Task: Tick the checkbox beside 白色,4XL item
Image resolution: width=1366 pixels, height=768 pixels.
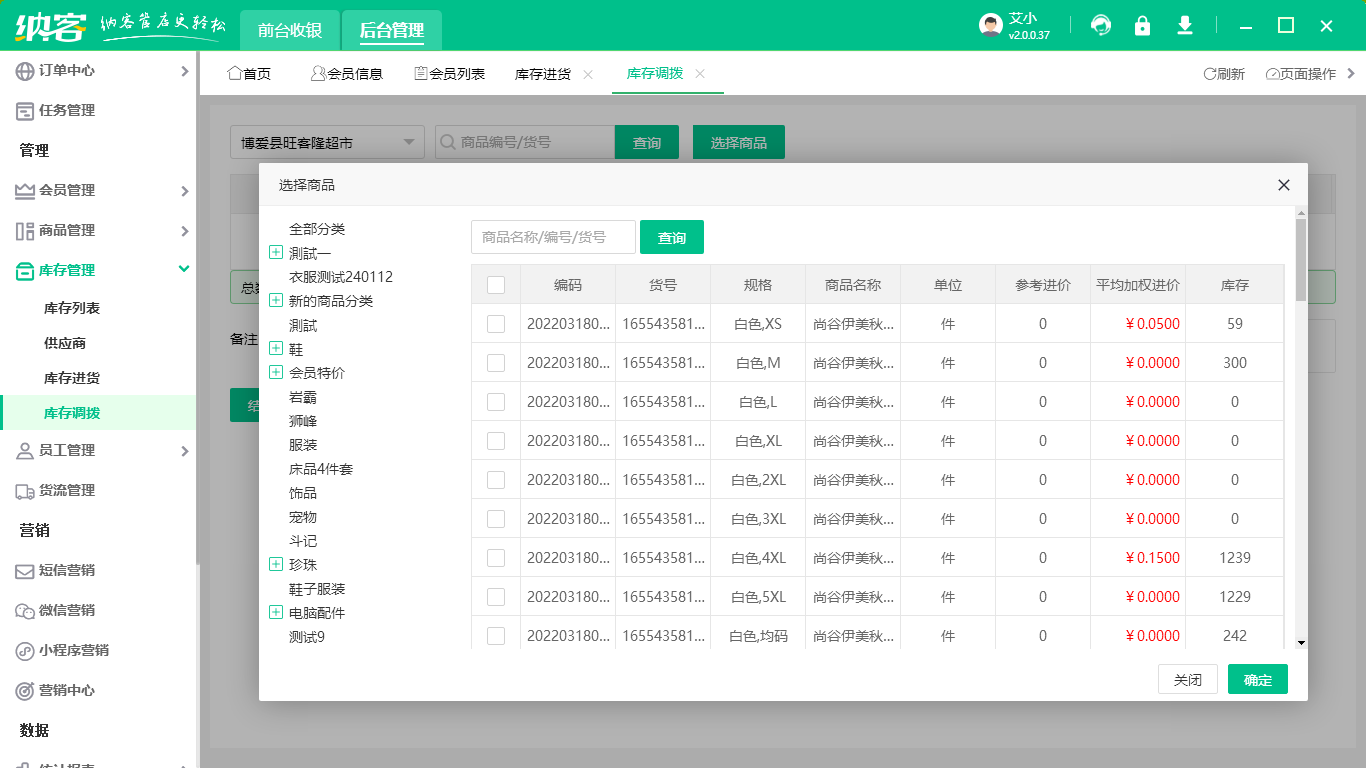Action: [x=495, y=558]
